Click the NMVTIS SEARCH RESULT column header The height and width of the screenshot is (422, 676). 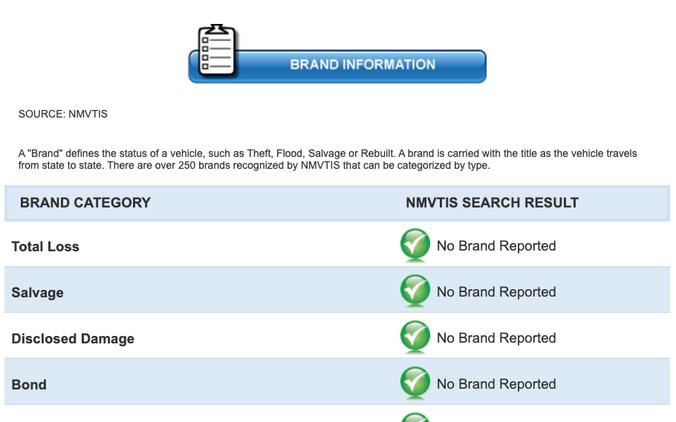492,203
